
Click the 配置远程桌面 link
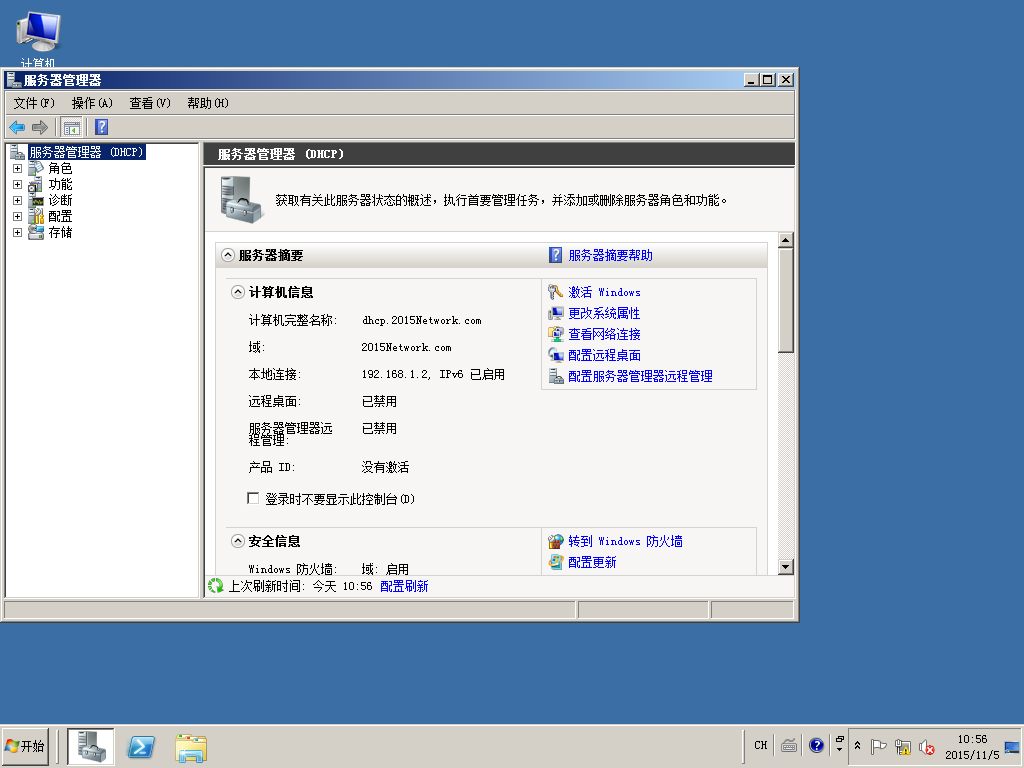(x=604, y=355)
